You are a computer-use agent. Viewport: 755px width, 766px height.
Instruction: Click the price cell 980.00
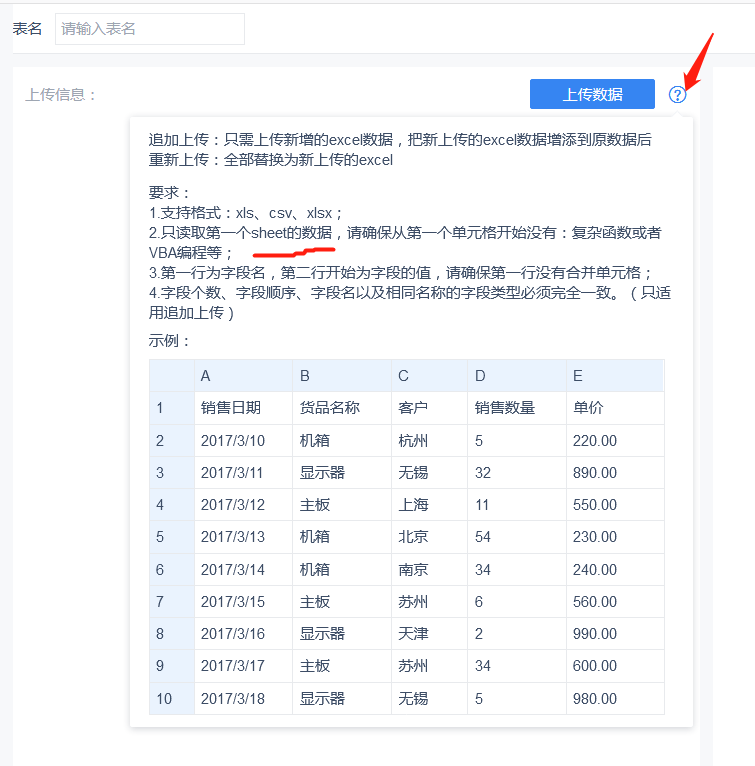tap(615, 699)
